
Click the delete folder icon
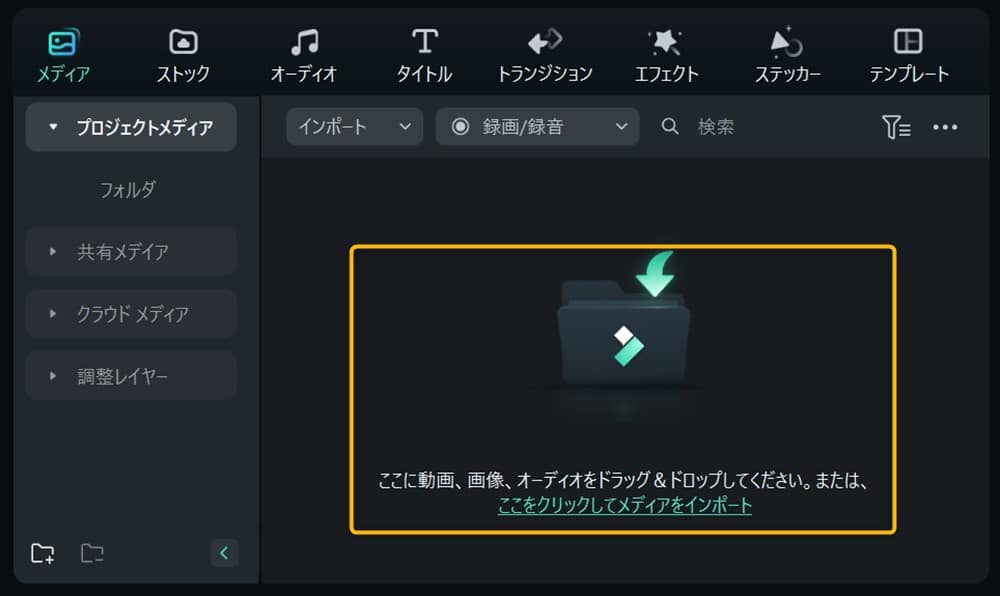(91, 552)
